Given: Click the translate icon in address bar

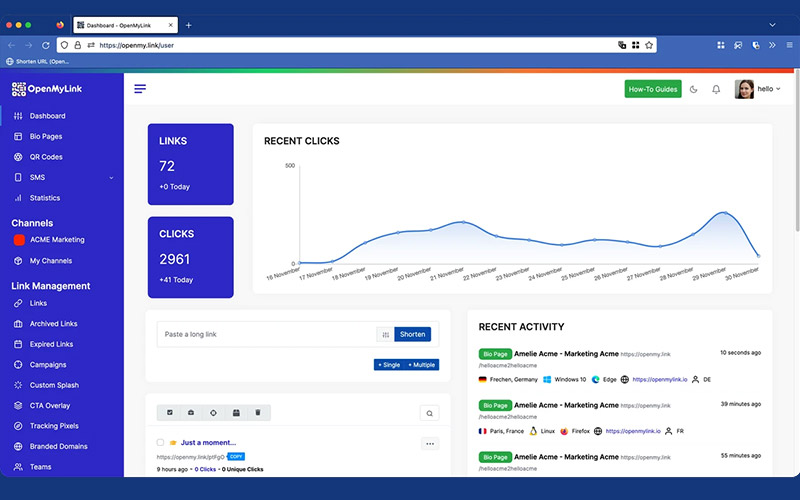Looking at the screenshot, I should tap(622, 45).
